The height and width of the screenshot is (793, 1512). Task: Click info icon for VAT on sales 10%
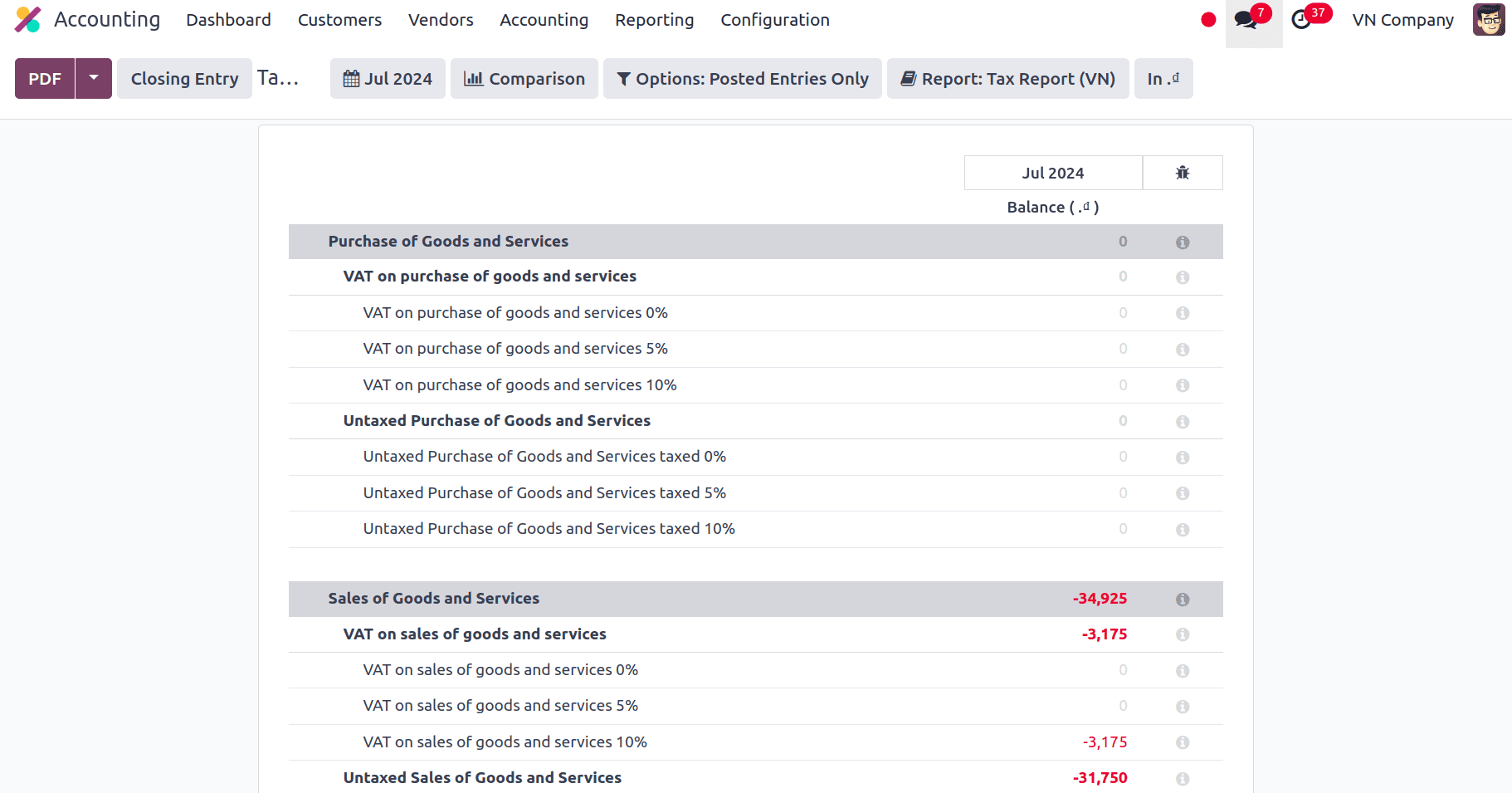point(1183,742)
